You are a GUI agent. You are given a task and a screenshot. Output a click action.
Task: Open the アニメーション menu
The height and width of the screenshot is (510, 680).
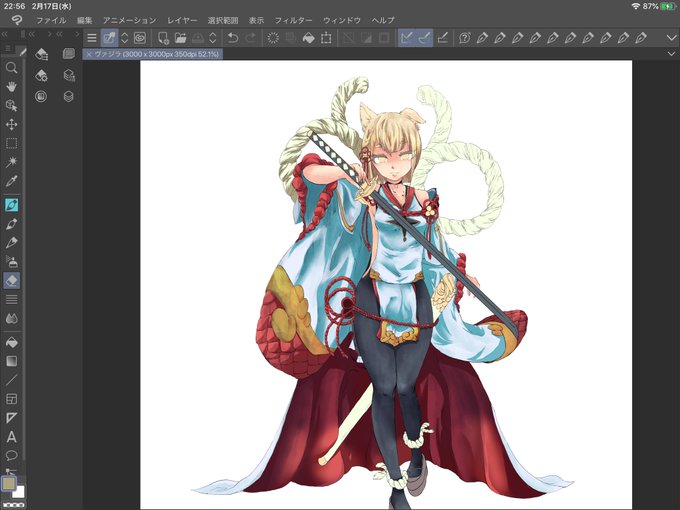tap(129, 20)
